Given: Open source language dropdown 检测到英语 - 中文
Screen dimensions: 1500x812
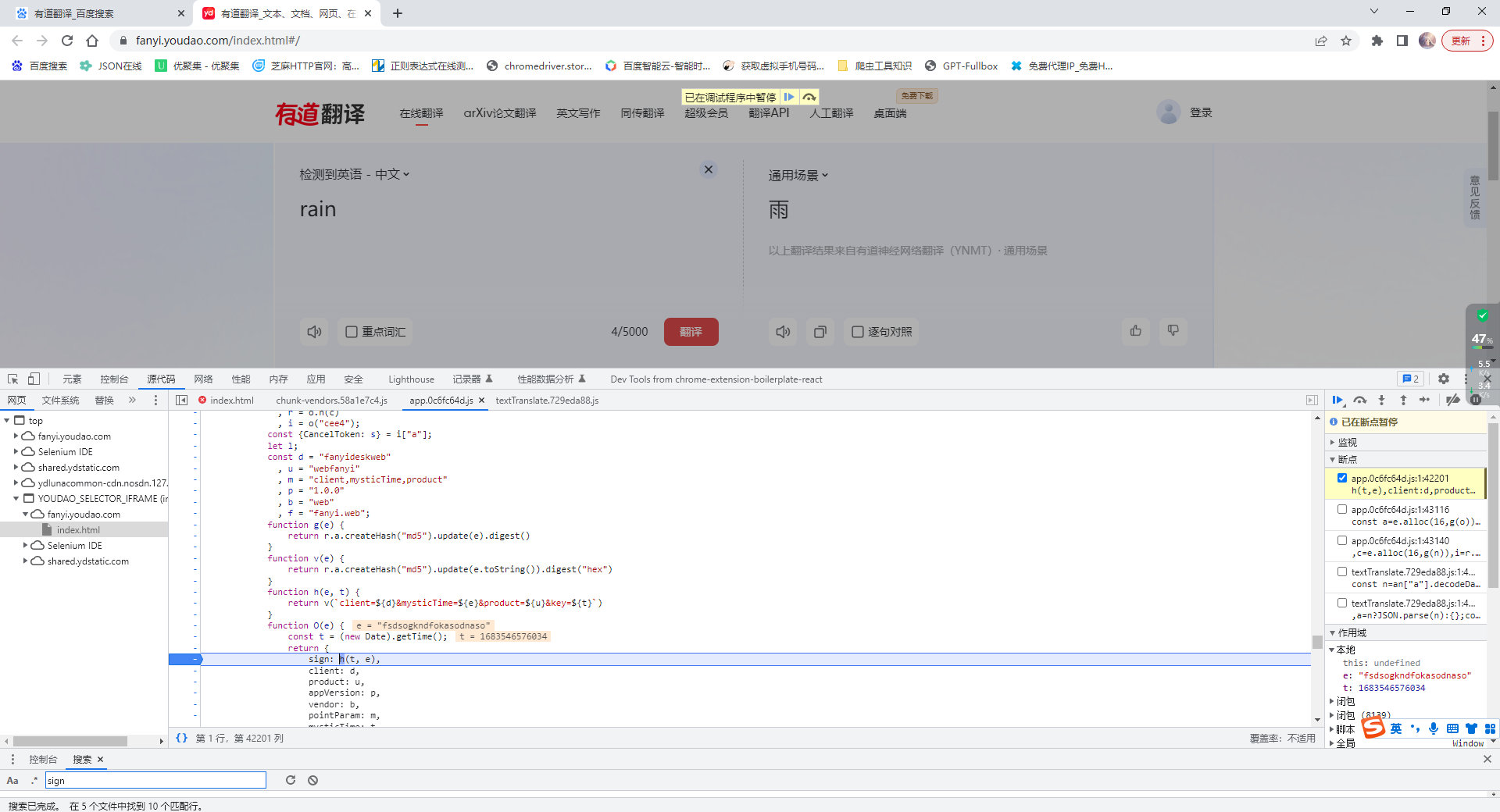Looking at the screenshot, I should click(x=355, y=174).
